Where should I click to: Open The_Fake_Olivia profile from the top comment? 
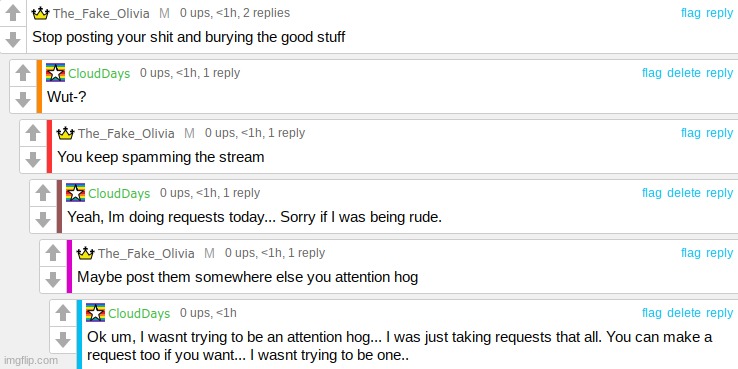101,13
